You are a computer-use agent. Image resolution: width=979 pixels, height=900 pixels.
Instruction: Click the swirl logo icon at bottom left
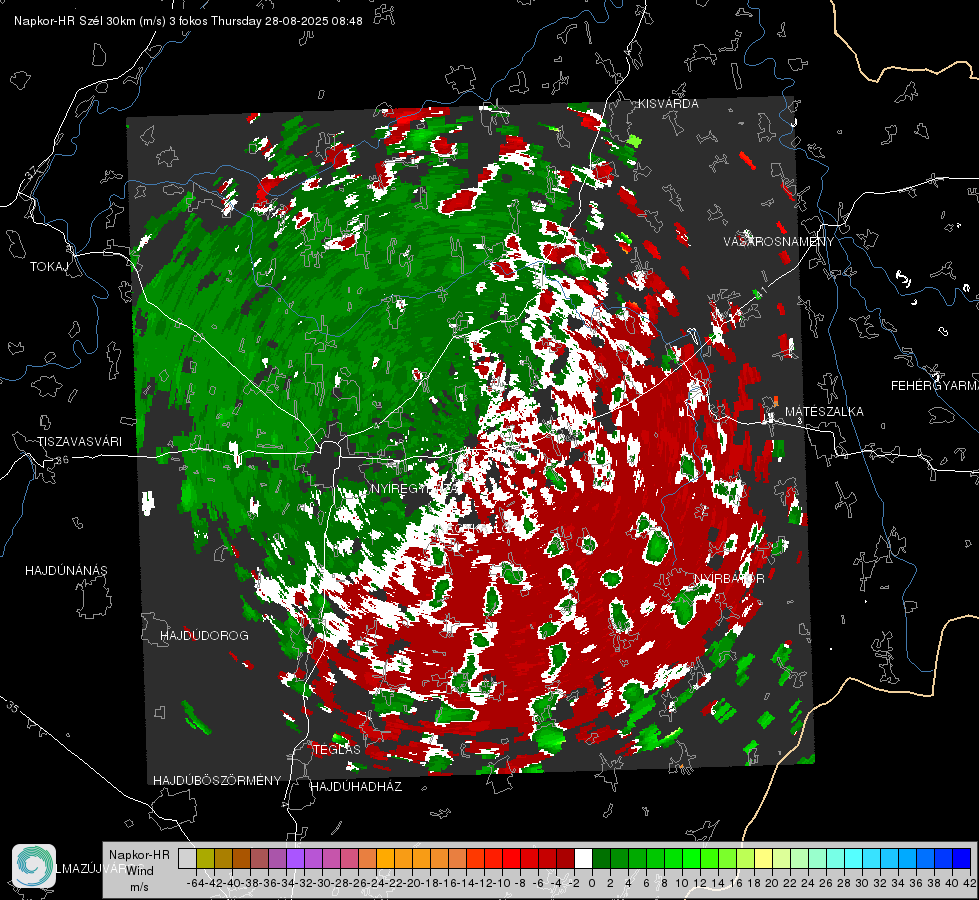(x=34, y=866)
